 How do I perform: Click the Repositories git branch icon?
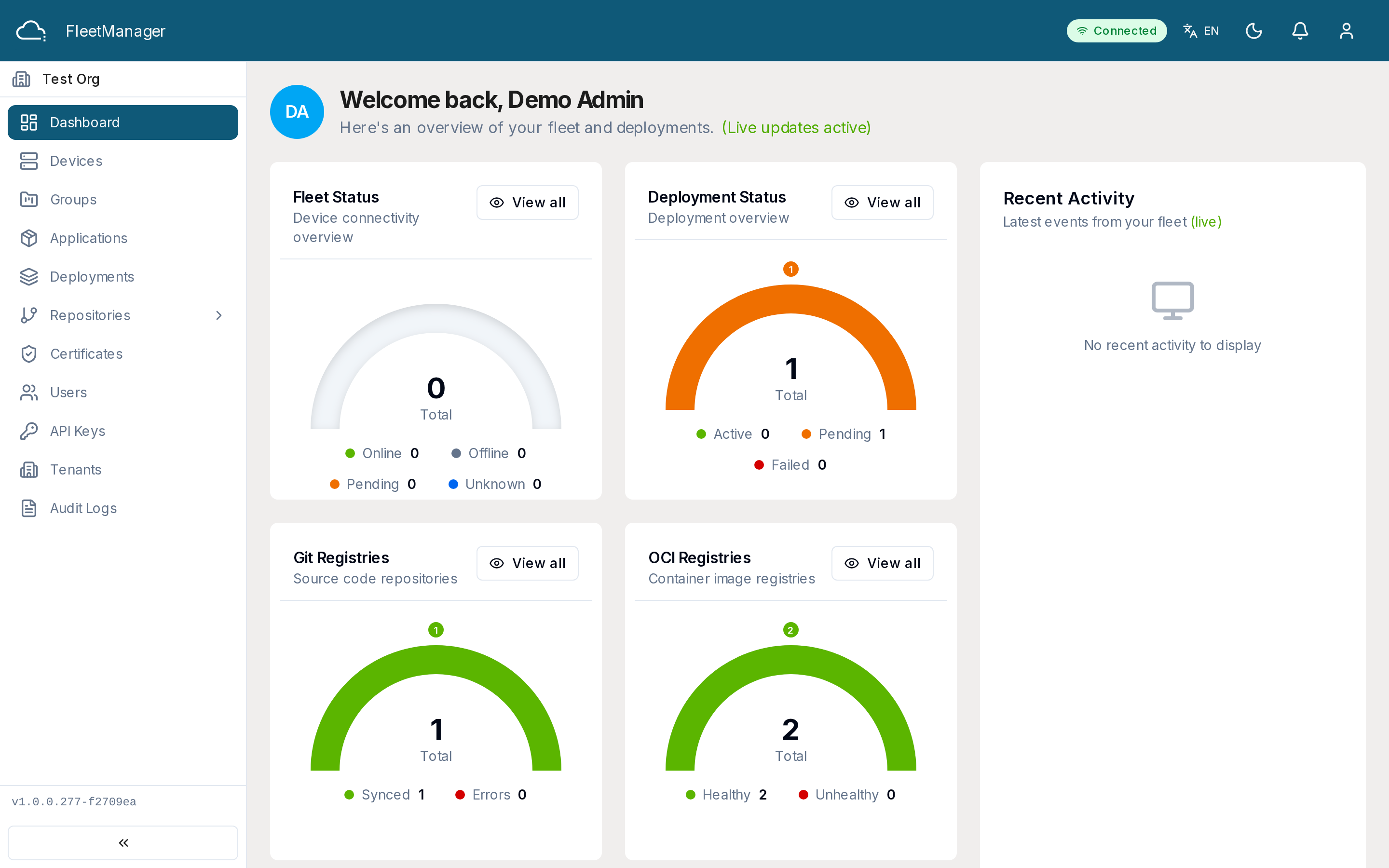pos(29,315)
